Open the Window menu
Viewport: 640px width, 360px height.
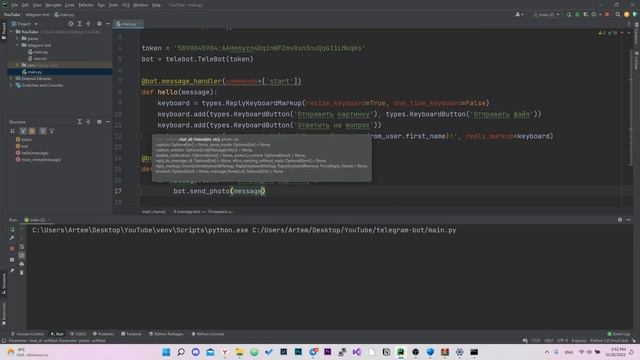[x=141, y=5]
